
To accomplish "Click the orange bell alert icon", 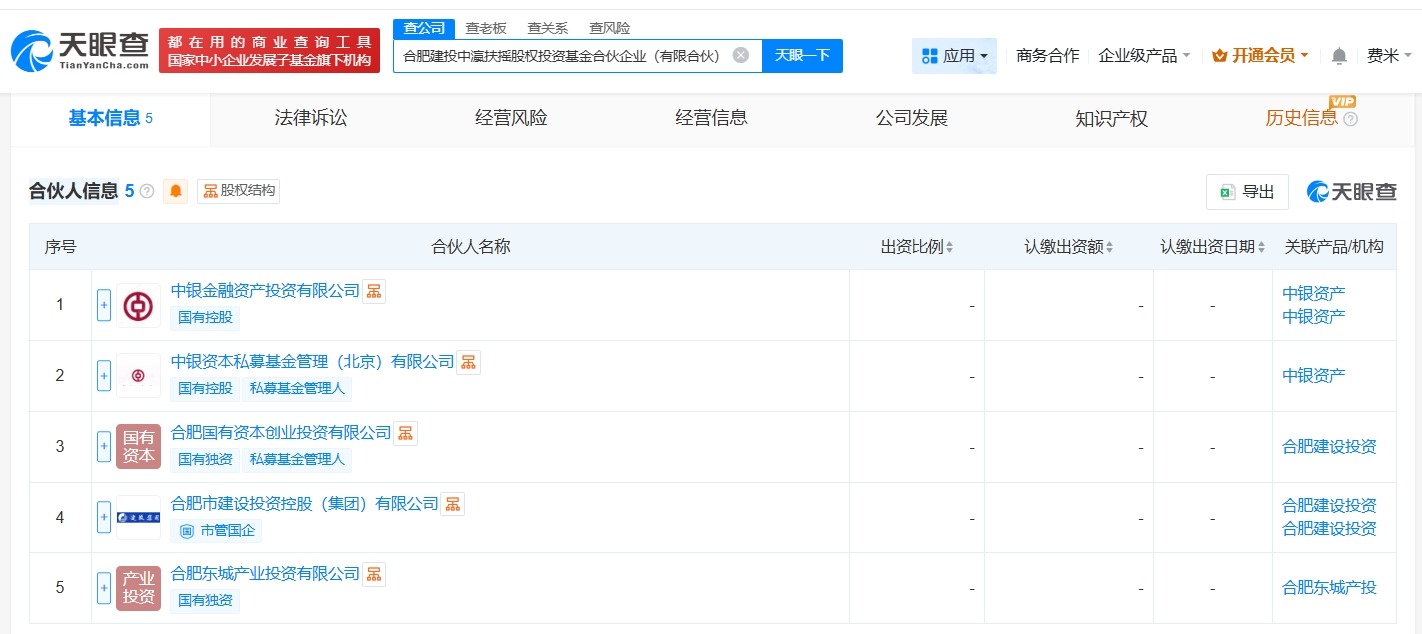I will tap(177, 191).
